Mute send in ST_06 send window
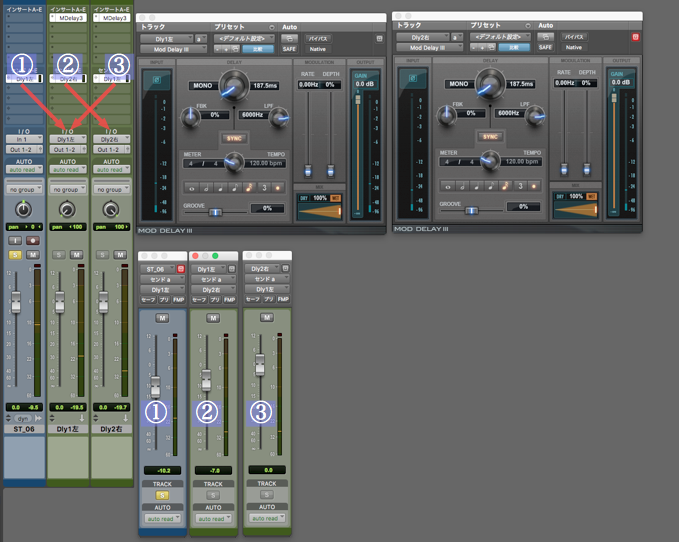This screenshot has width=679, height=542. (162, 318)
